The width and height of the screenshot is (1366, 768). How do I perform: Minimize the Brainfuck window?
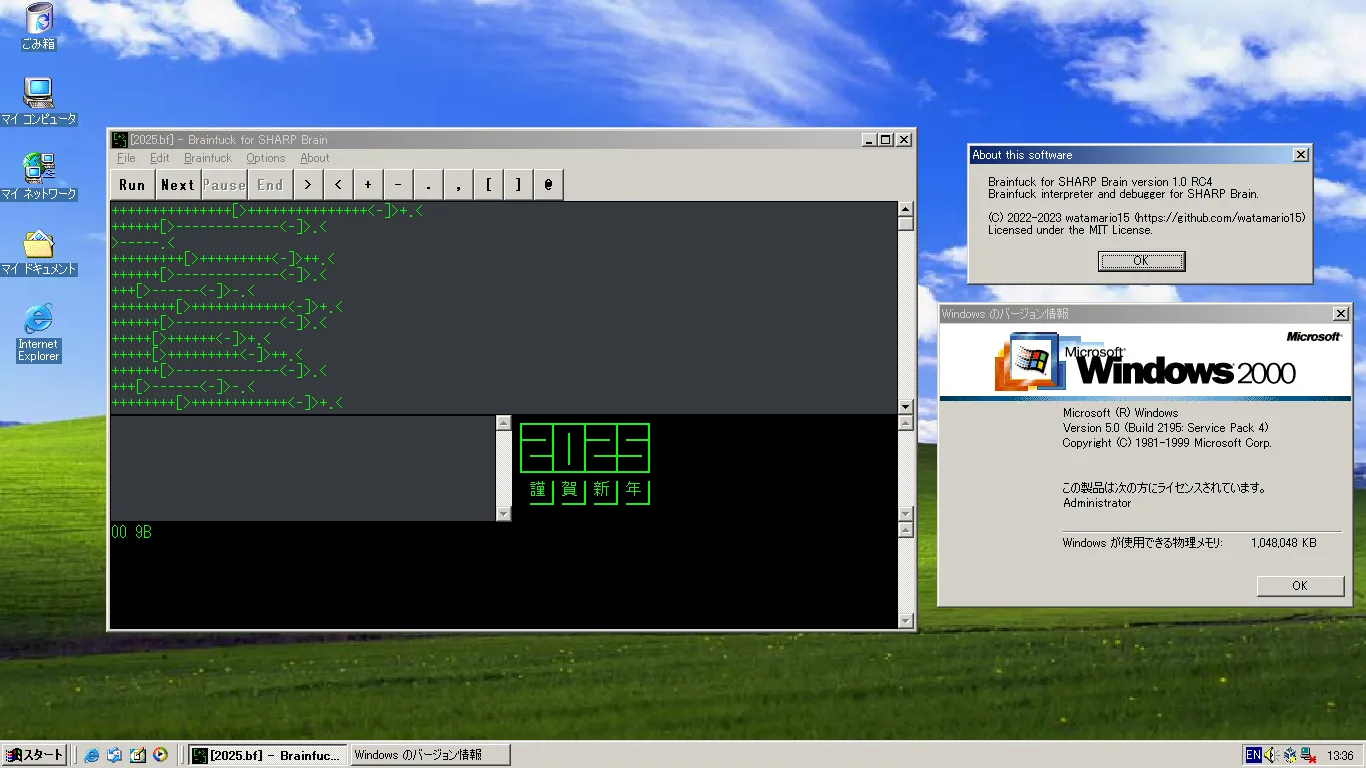870,140
